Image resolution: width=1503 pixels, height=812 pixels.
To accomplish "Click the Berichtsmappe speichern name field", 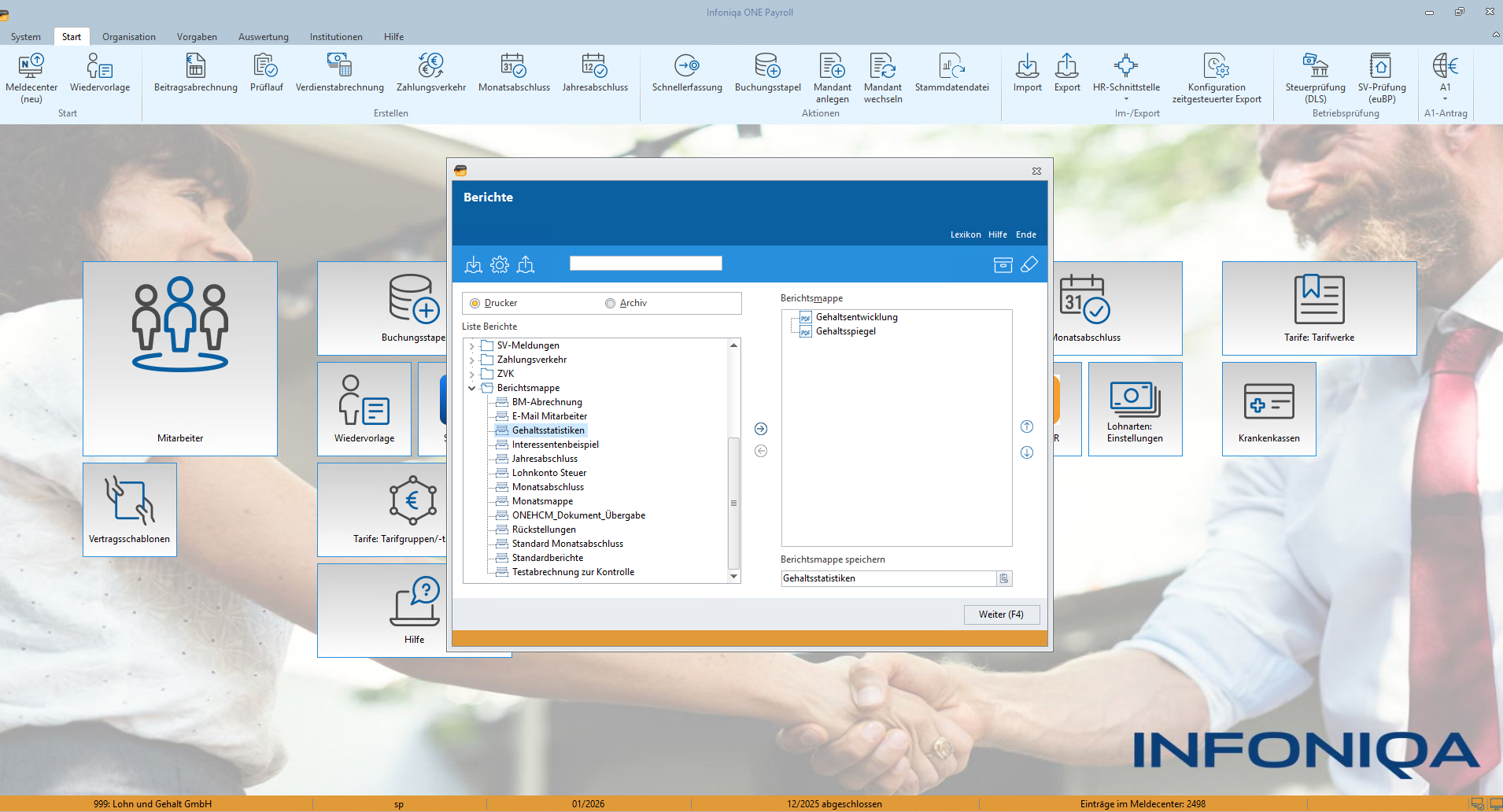I will pyautogui.click(x=888, y=578).
